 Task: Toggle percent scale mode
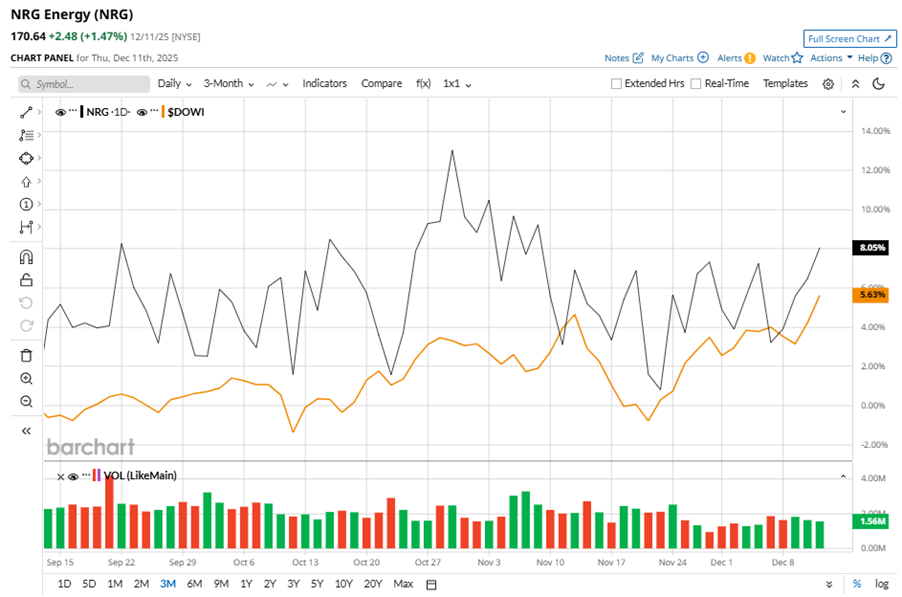pos(857,584)
